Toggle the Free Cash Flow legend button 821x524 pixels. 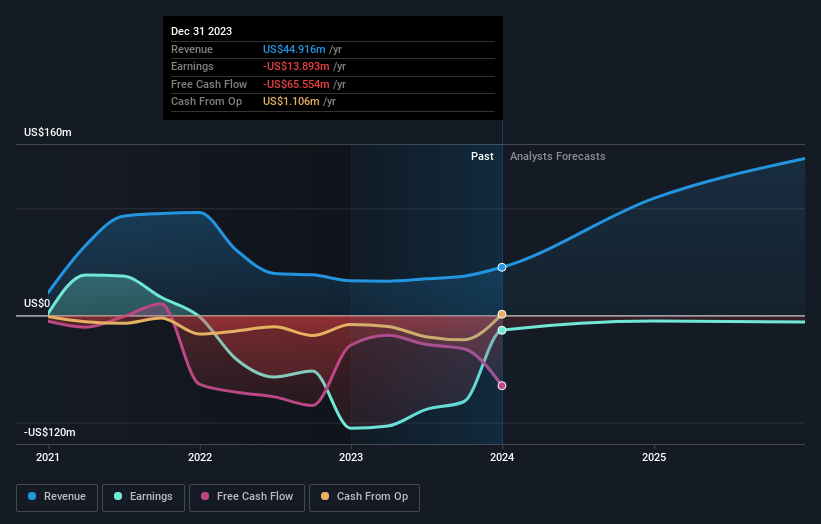point(247,497)
